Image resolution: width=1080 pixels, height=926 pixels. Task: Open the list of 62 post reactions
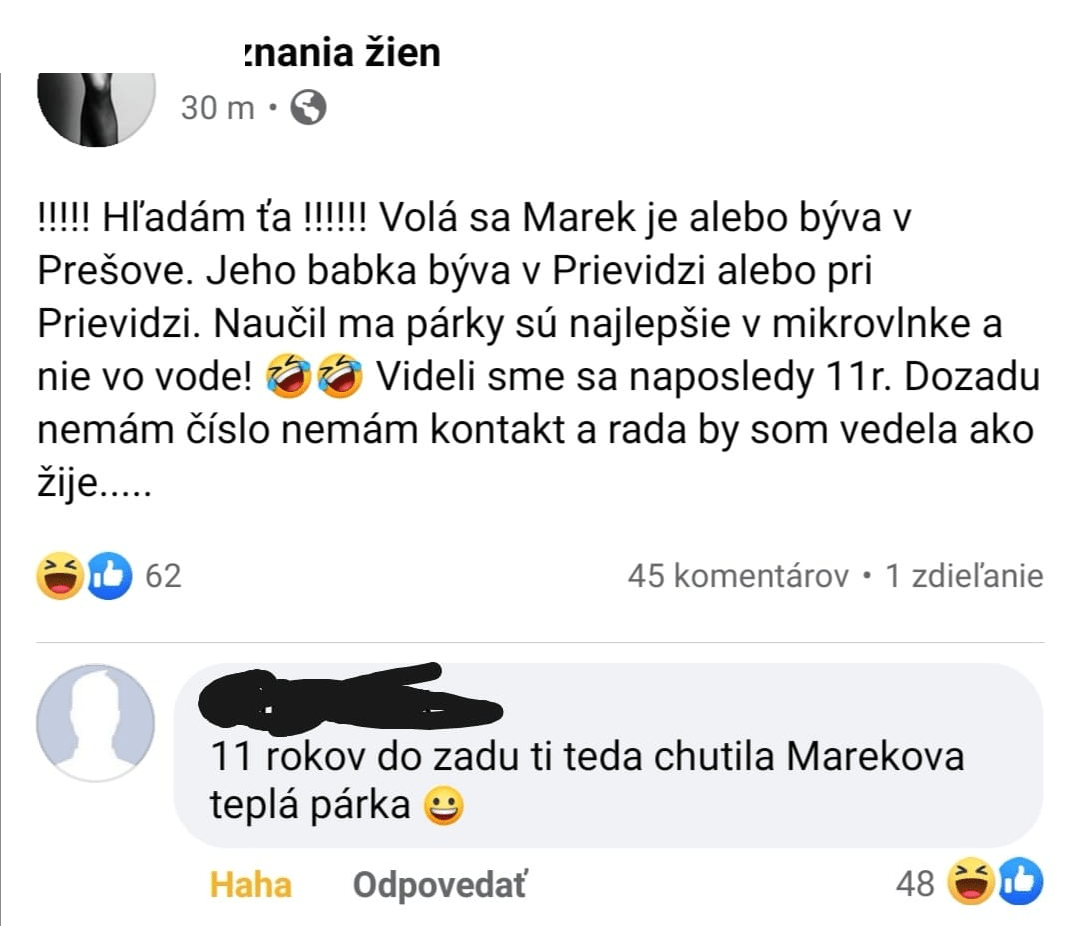pyautogui.click(x=163, y=577)
